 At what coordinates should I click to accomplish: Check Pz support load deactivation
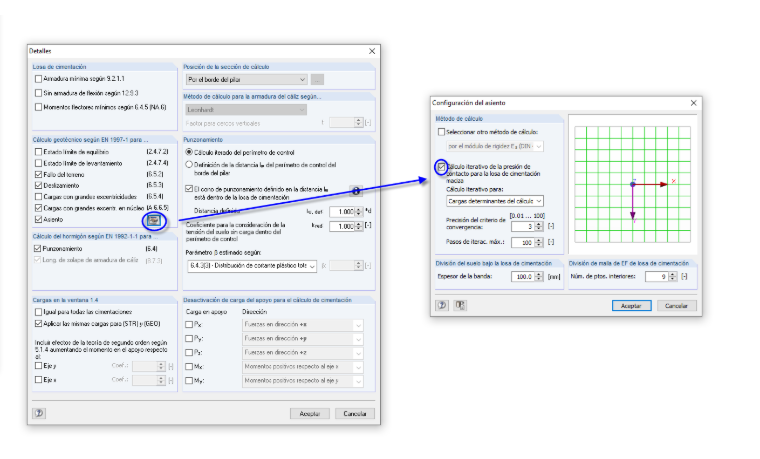click(x=189, y=352)
